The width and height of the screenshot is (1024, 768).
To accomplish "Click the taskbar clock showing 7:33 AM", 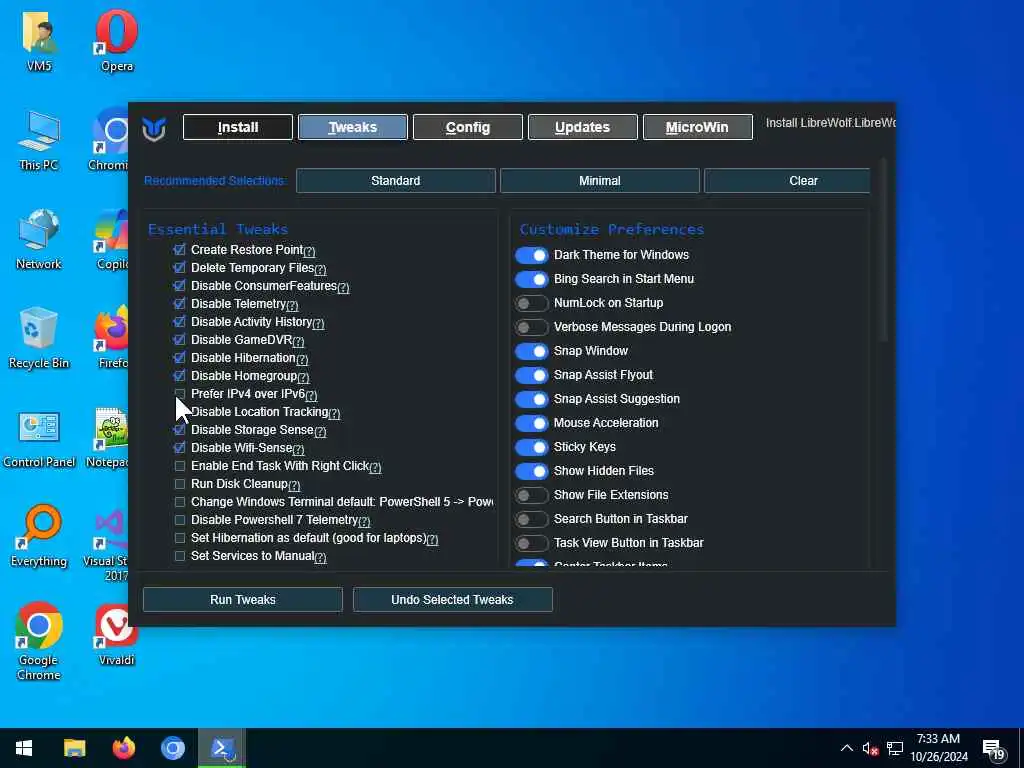I will [939, 748].
